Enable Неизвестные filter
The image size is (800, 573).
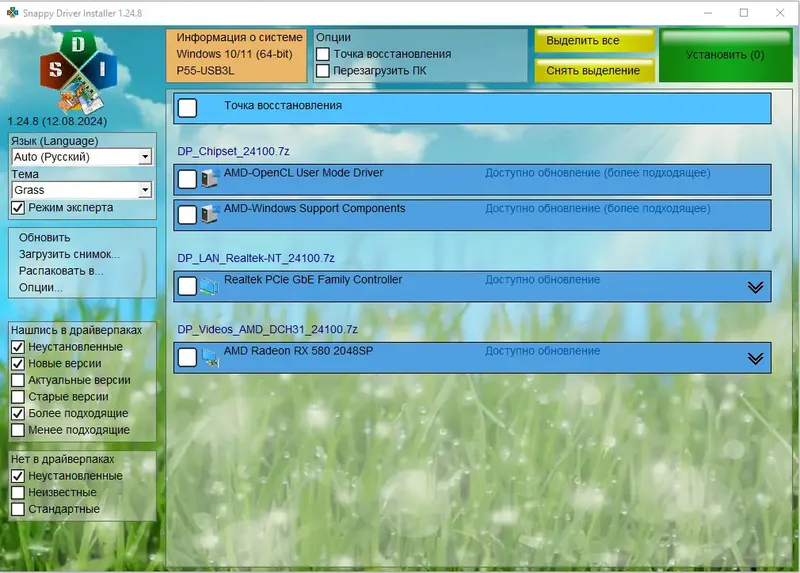point(18,492)
